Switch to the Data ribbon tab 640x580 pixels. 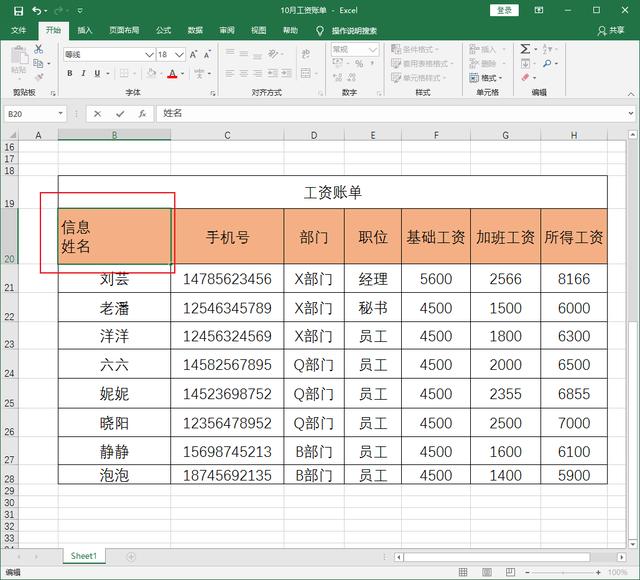pyautogui.click(x=195, y=30)
